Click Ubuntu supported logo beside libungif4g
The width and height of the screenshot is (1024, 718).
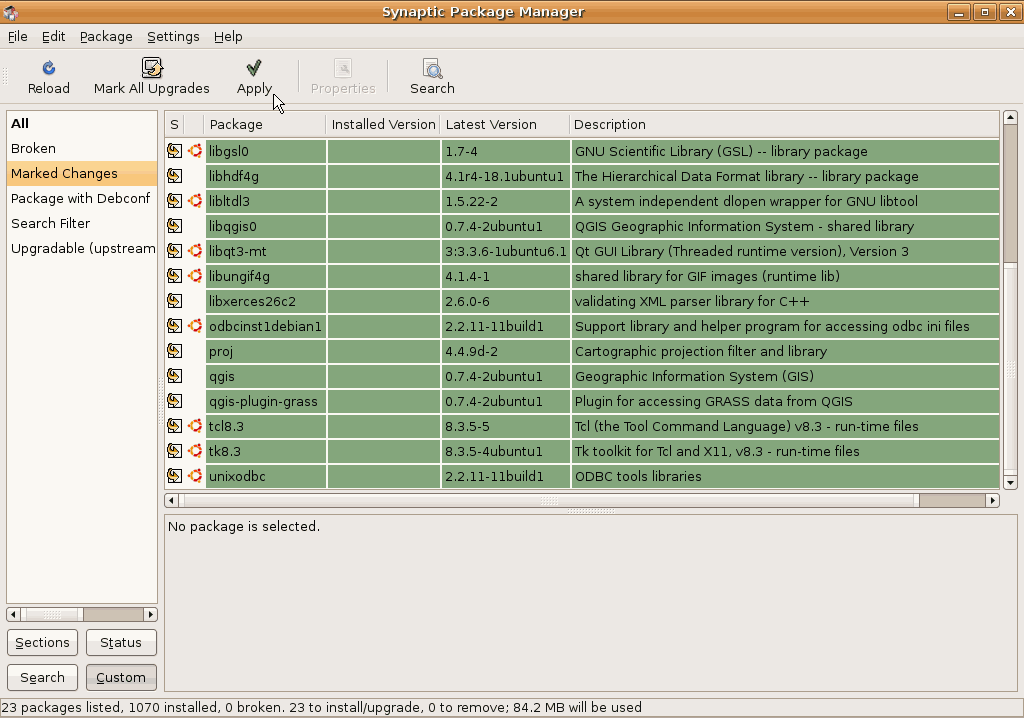click(x=195, y=276)
